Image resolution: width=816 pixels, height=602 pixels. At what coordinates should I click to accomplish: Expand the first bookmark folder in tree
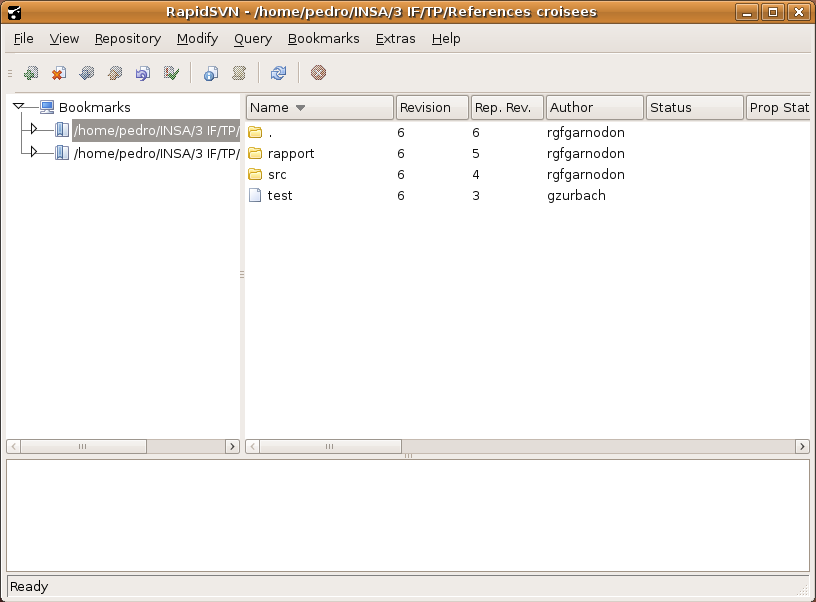[33, 129]
